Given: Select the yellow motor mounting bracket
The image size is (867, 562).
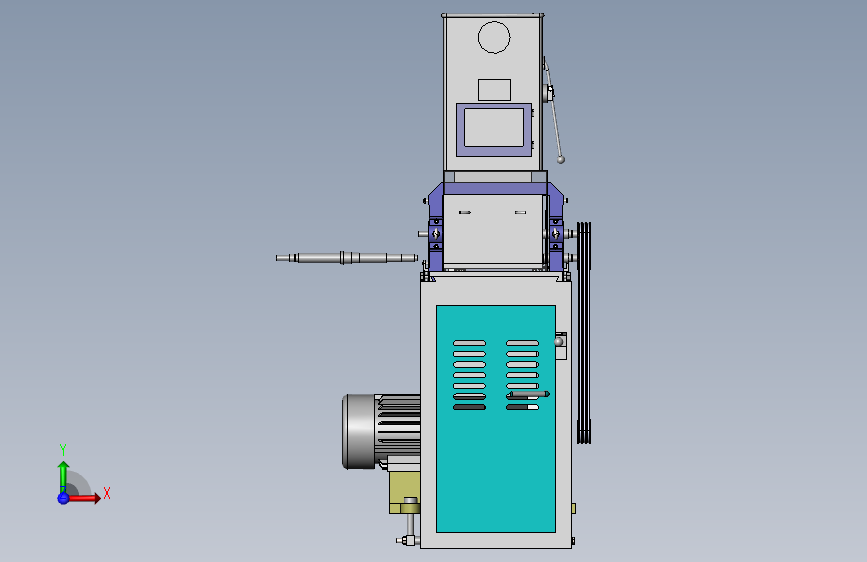Looking at the screenshot, I should 404,492.
